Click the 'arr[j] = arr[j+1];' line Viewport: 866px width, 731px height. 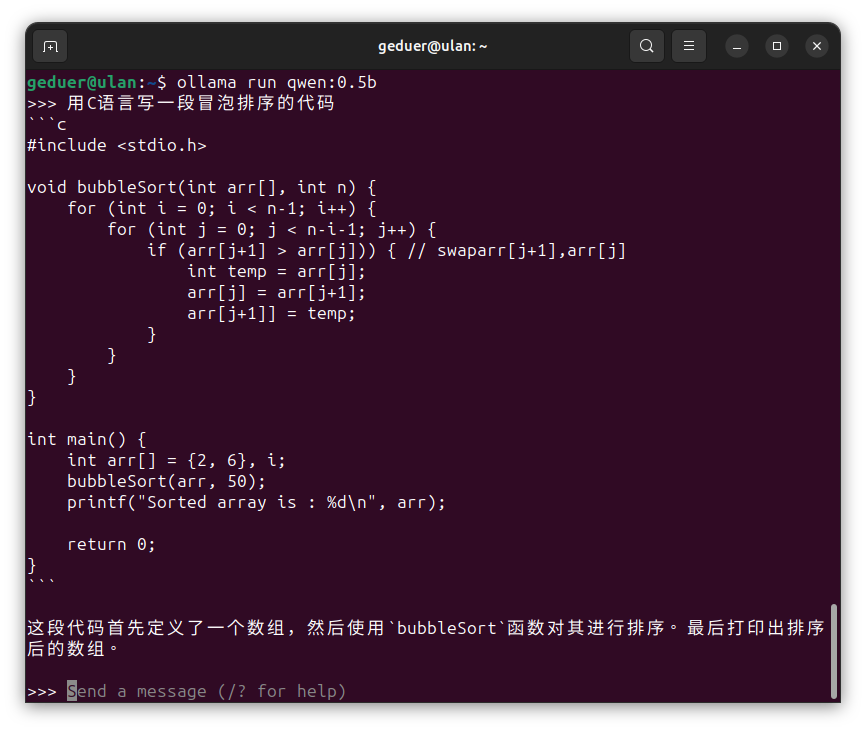[276, 293]
